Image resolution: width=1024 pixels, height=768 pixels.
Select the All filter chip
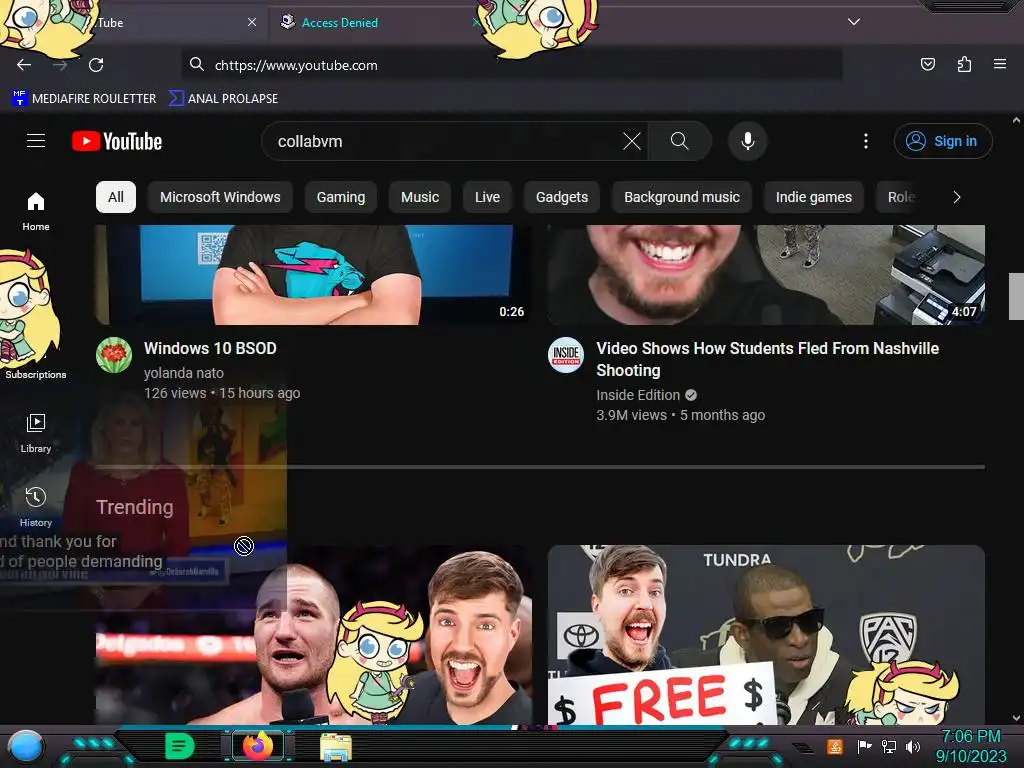116,197
